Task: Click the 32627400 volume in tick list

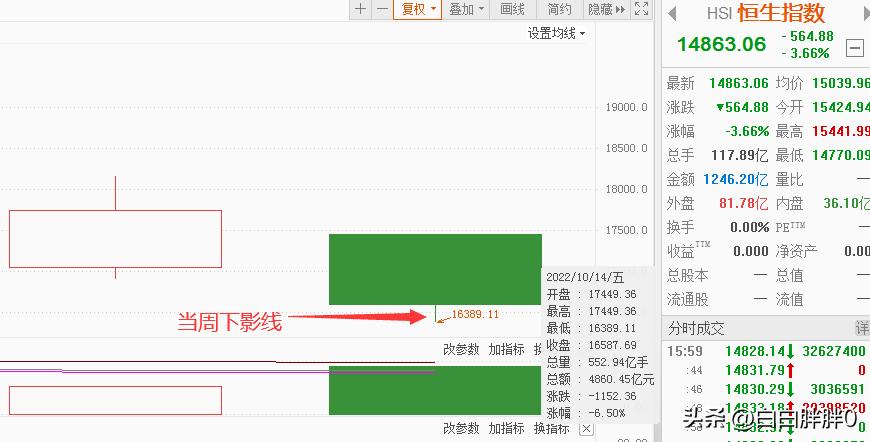Action: tap(834, 351)
